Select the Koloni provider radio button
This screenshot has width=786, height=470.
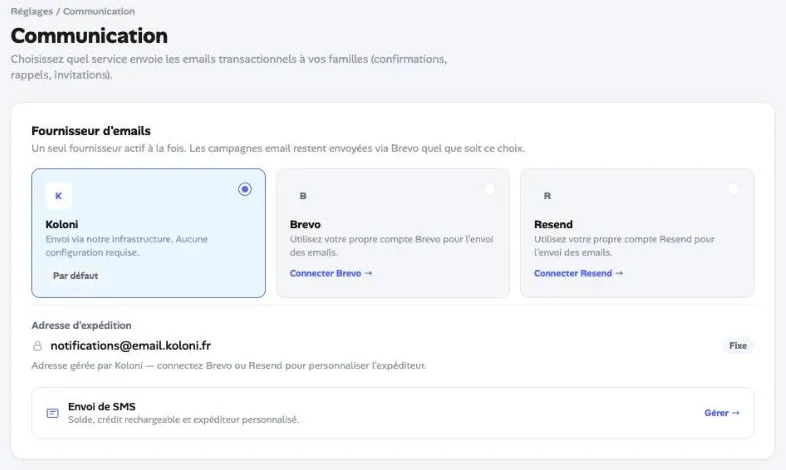point(245,189)
